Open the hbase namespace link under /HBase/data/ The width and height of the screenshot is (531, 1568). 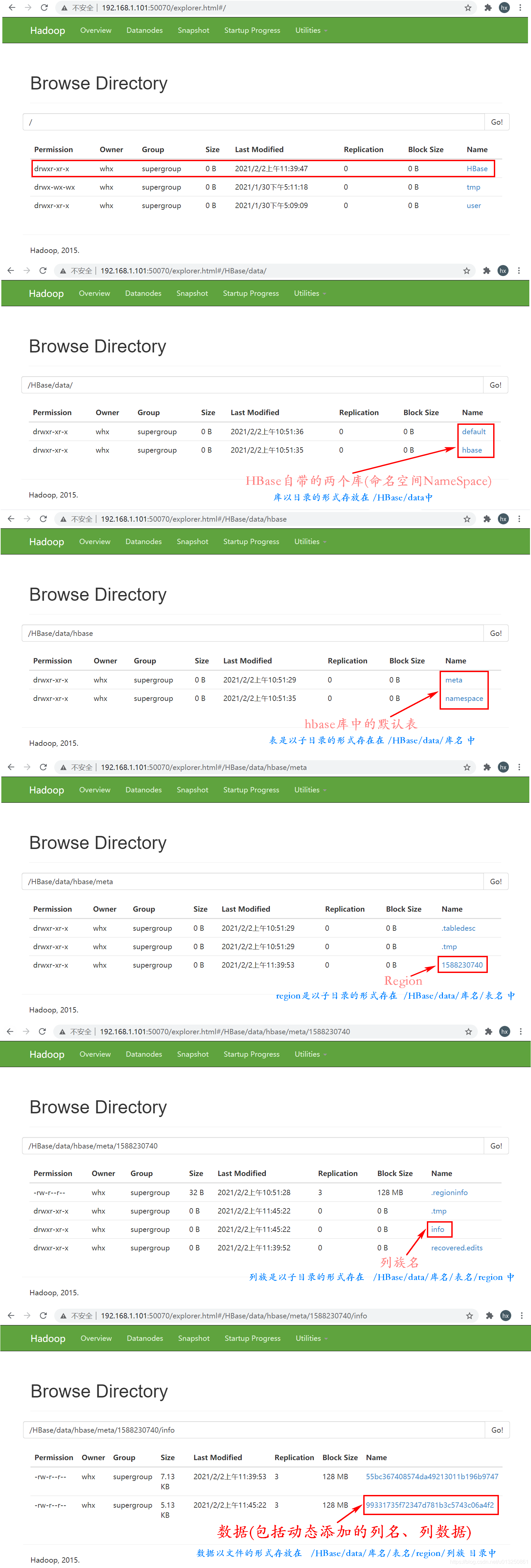tap(472, 450)
